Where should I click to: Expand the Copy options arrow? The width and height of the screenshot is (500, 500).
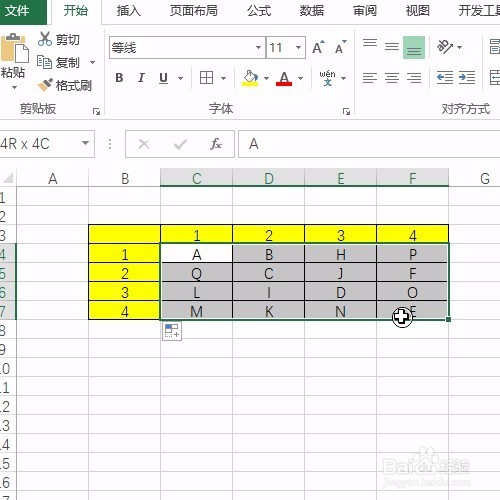(x=92, y=62)
